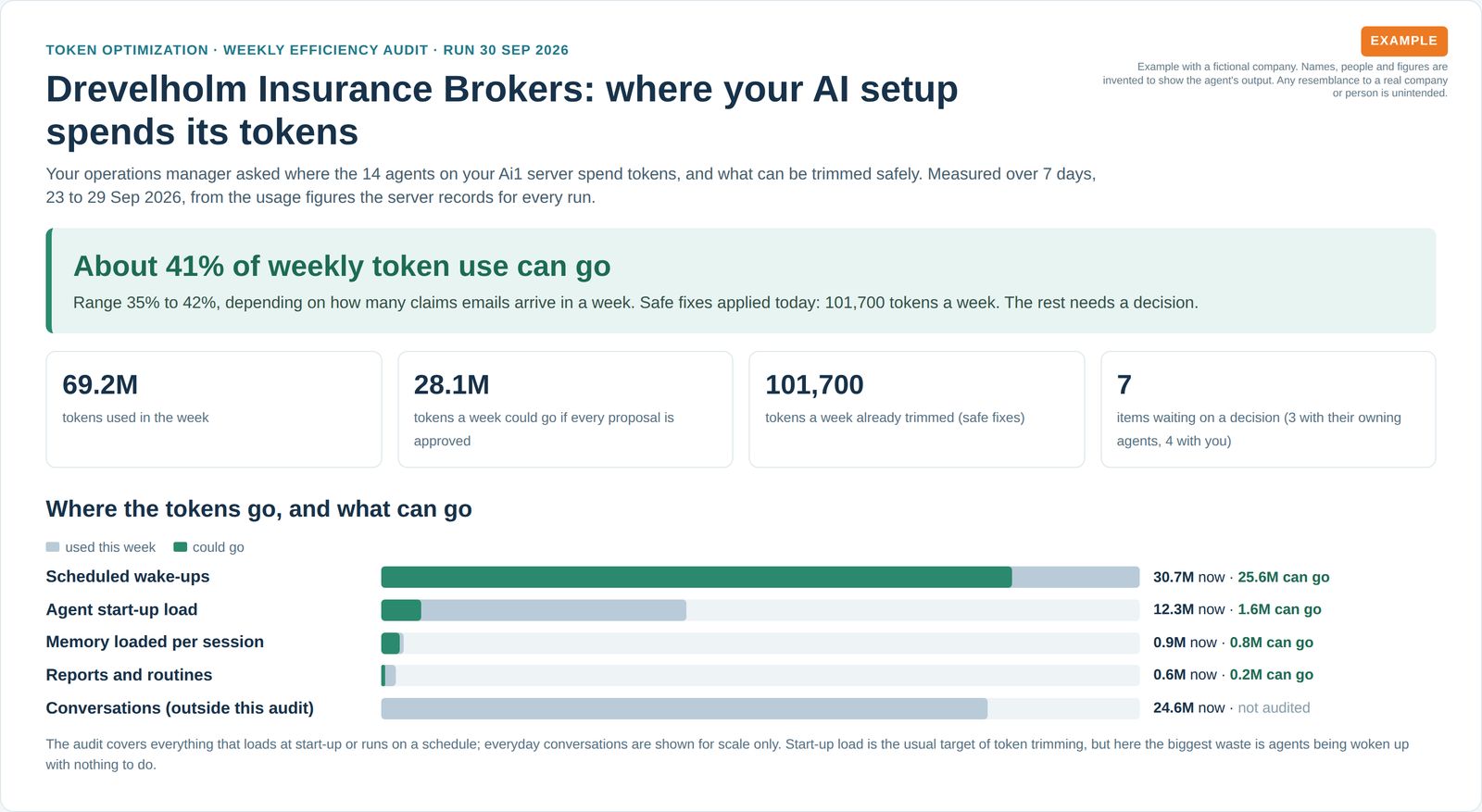Click the '1.6M can go' value
This screenshot has height=812, width=1482.
[x=1279, y=609]
